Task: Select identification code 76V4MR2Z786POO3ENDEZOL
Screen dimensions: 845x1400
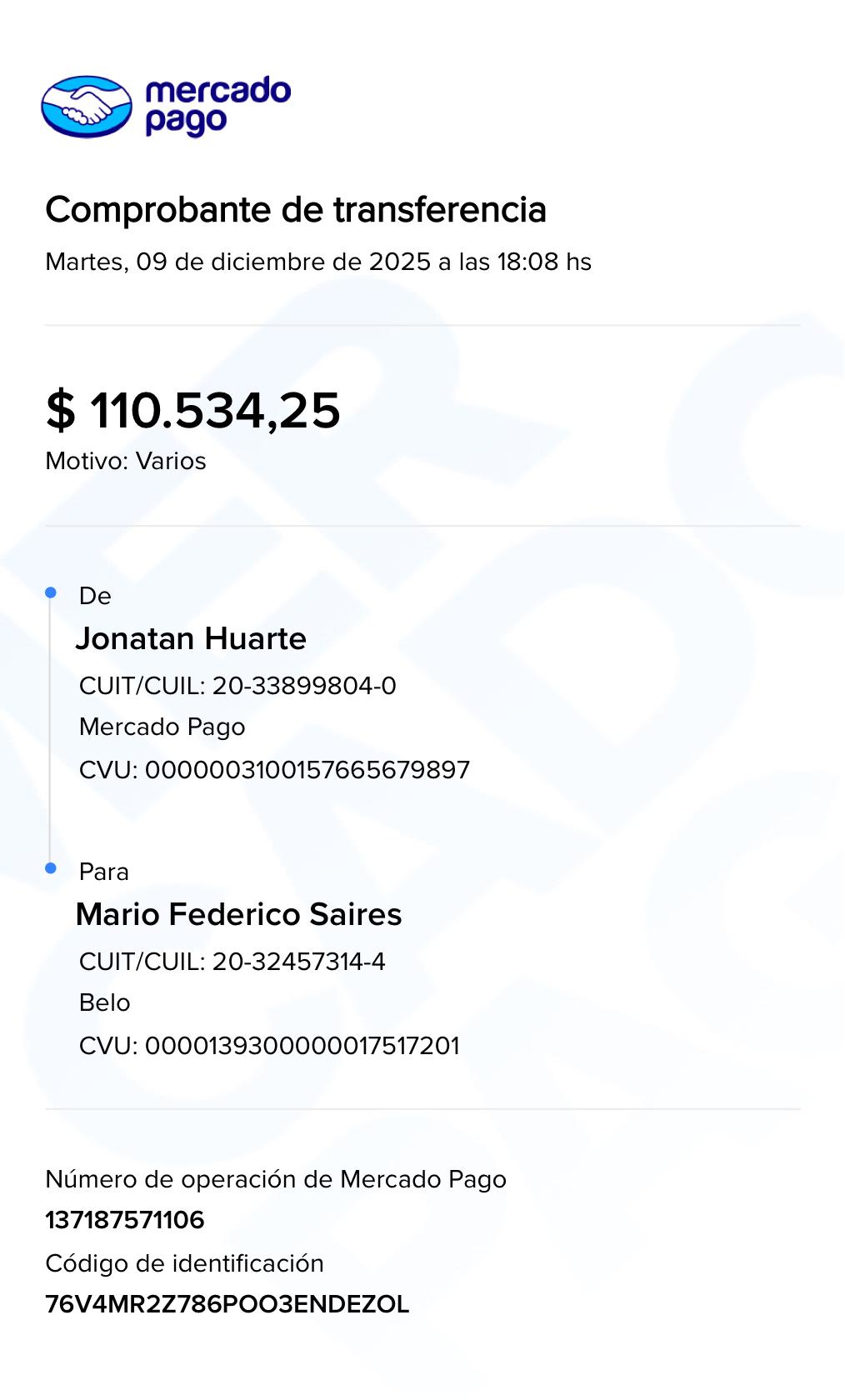Action: point(227,1304)
